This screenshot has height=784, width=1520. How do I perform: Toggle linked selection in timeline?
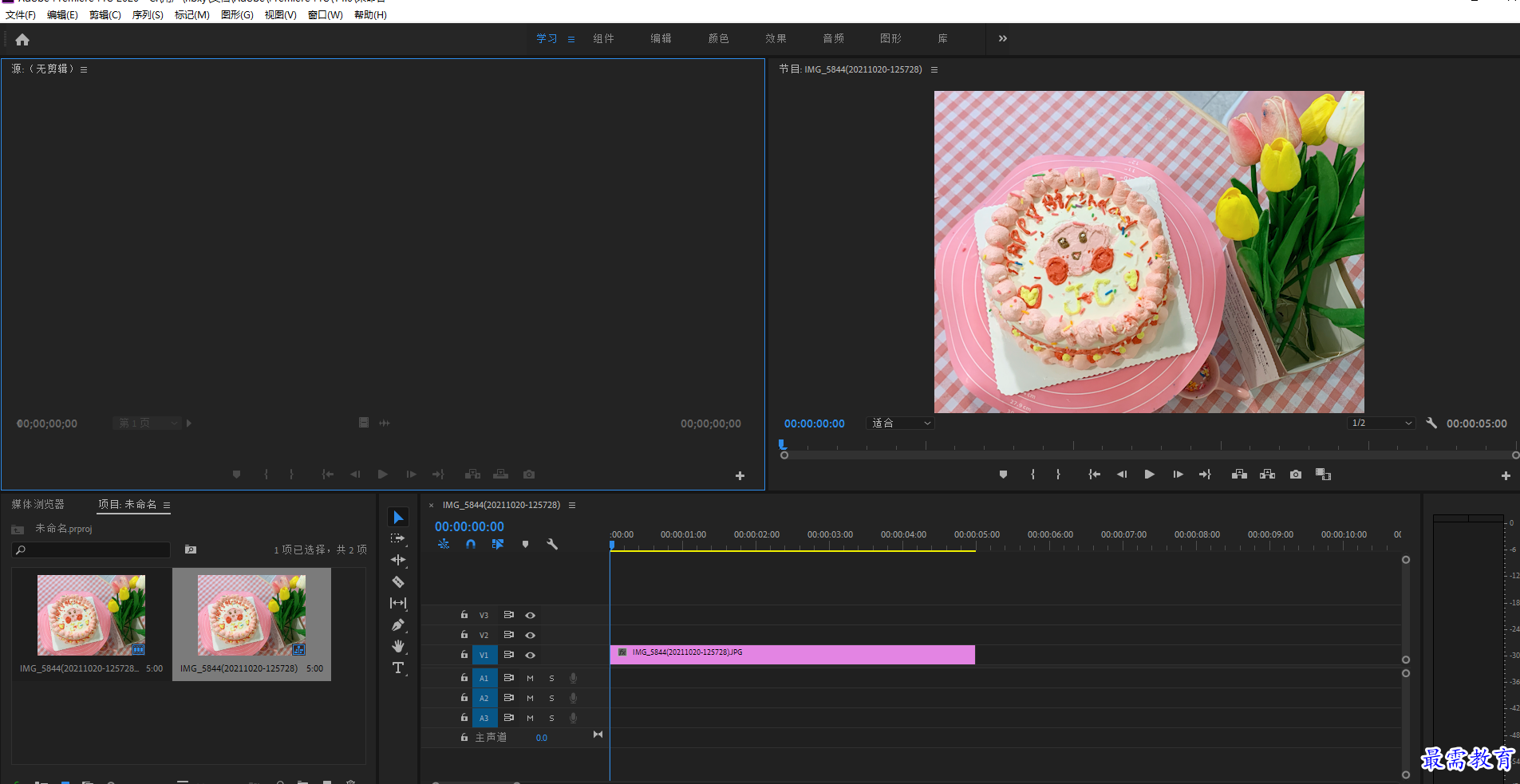click(498, 544)
